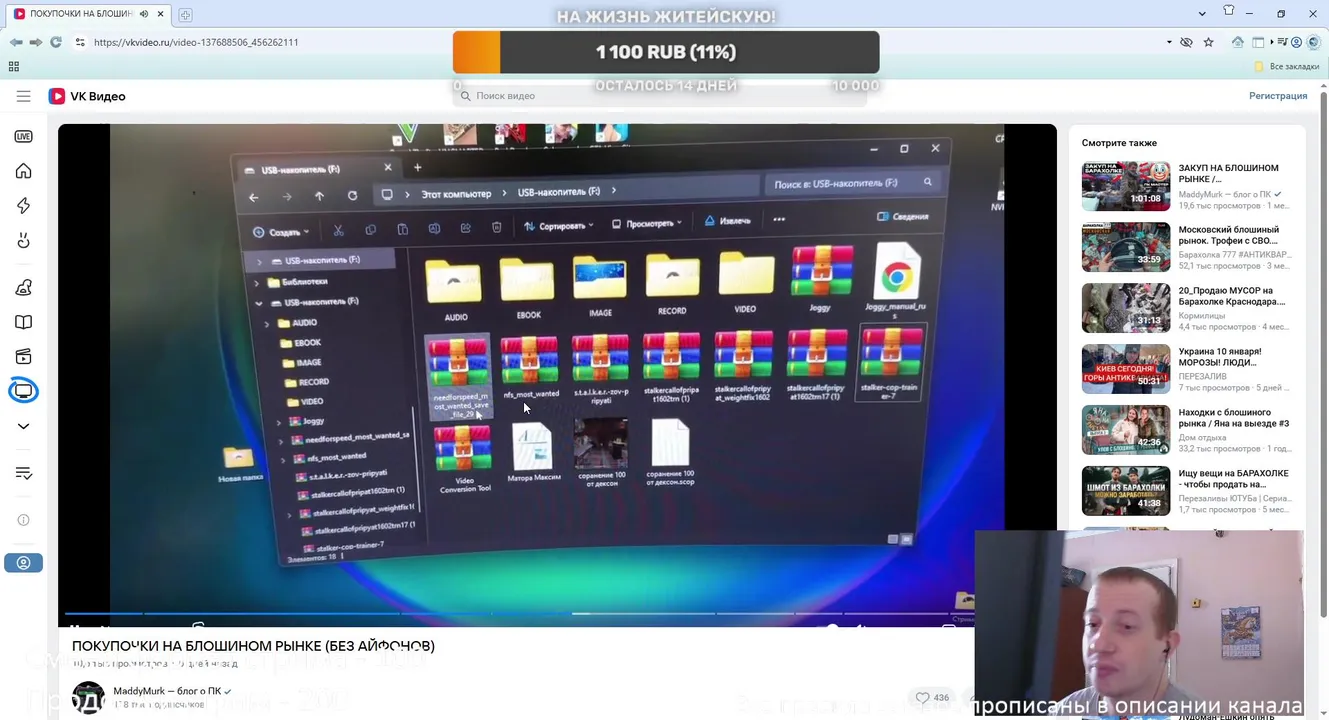1329x720 pixels.
Task: Open site settings icon beside the URL
Action: (78, 42)
